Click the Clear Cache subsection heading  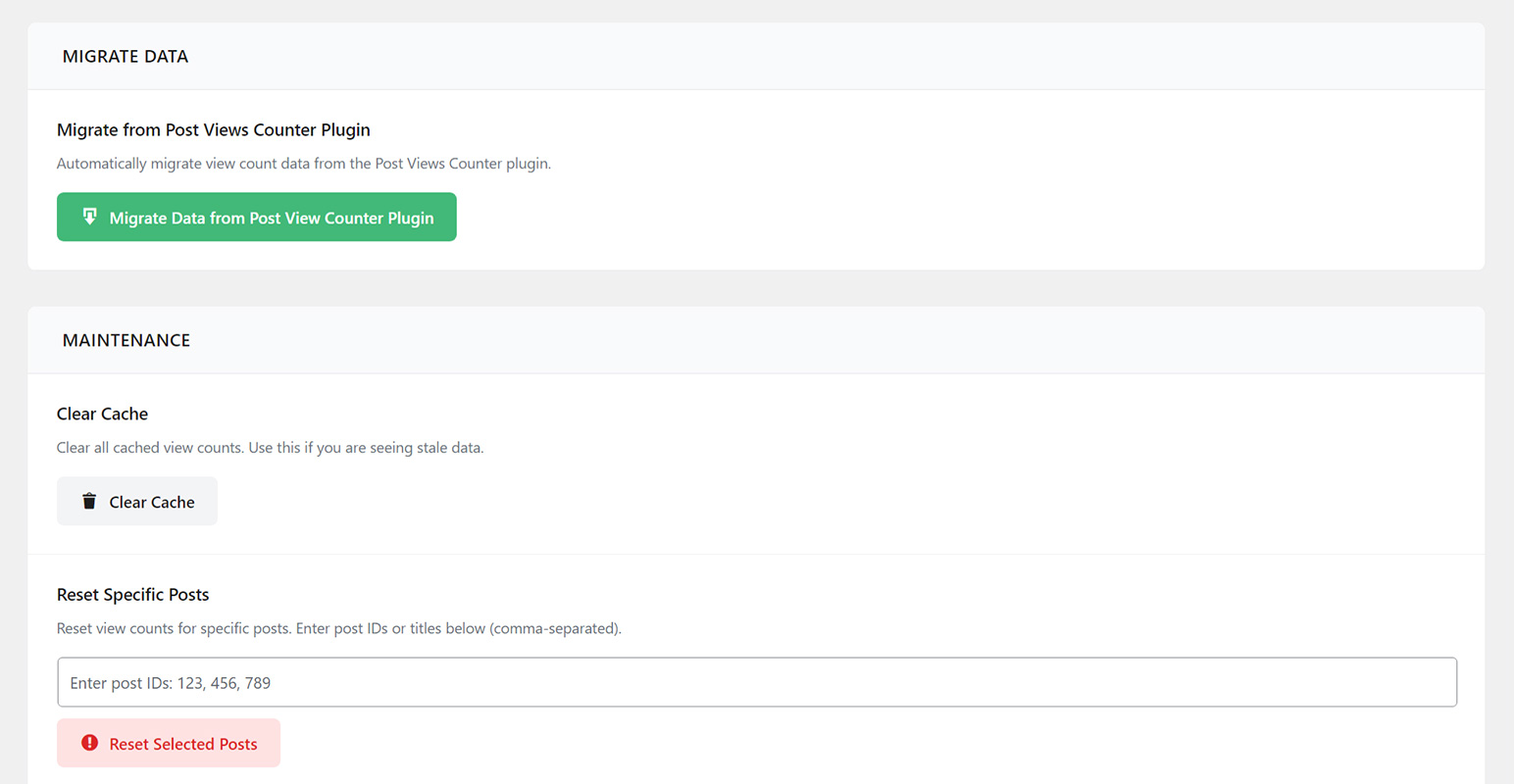click(x=102, y=415)
